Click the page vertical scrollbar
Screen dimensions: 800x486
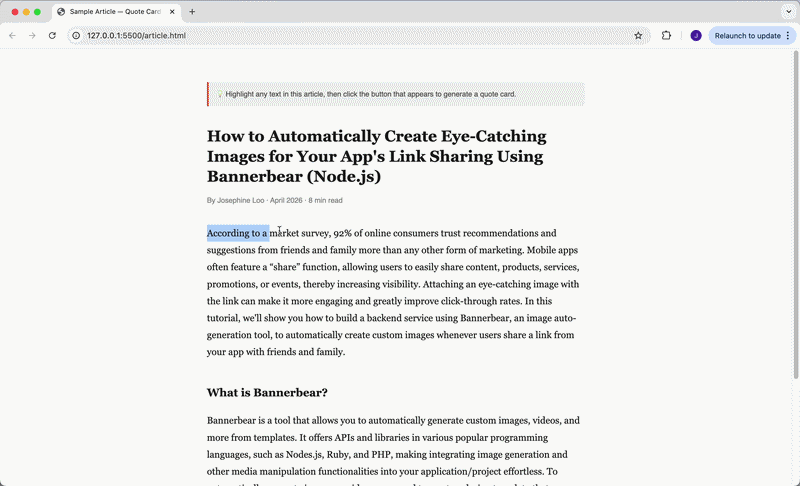[x=795, y=214]
